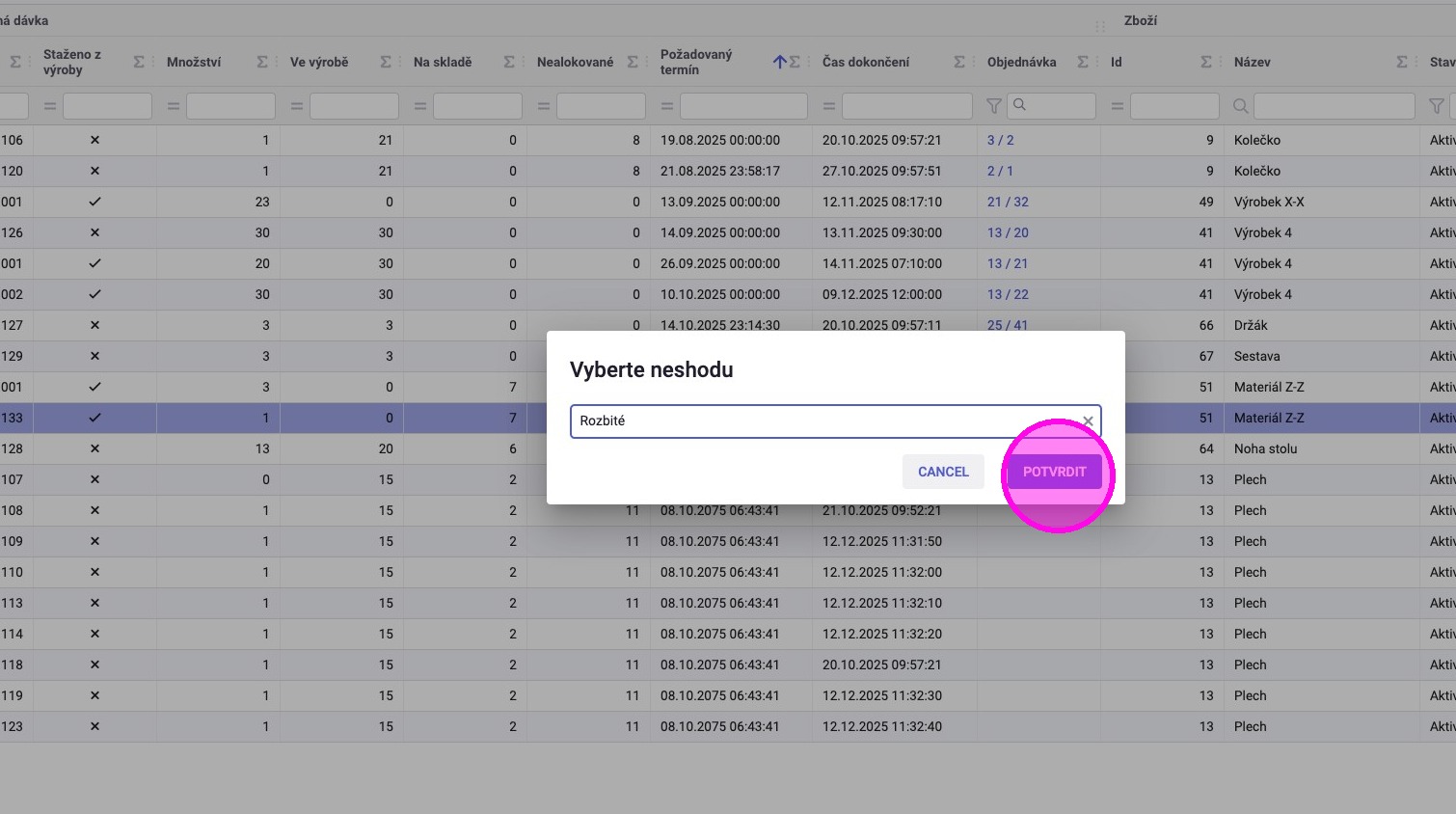Click the sum icon in Objednávka header
The image size is (1456, 814).
coord(1083,62)
